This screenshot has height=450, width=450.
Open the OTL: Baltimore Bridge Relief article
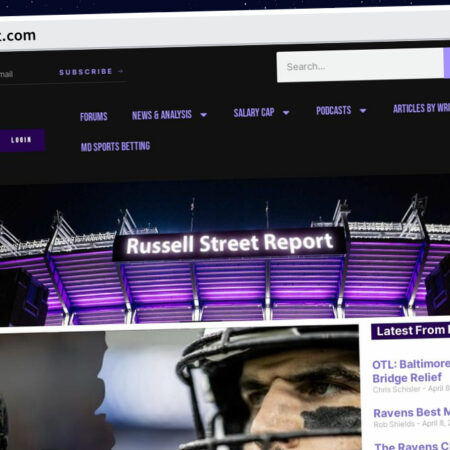click(x=411, y=371)
